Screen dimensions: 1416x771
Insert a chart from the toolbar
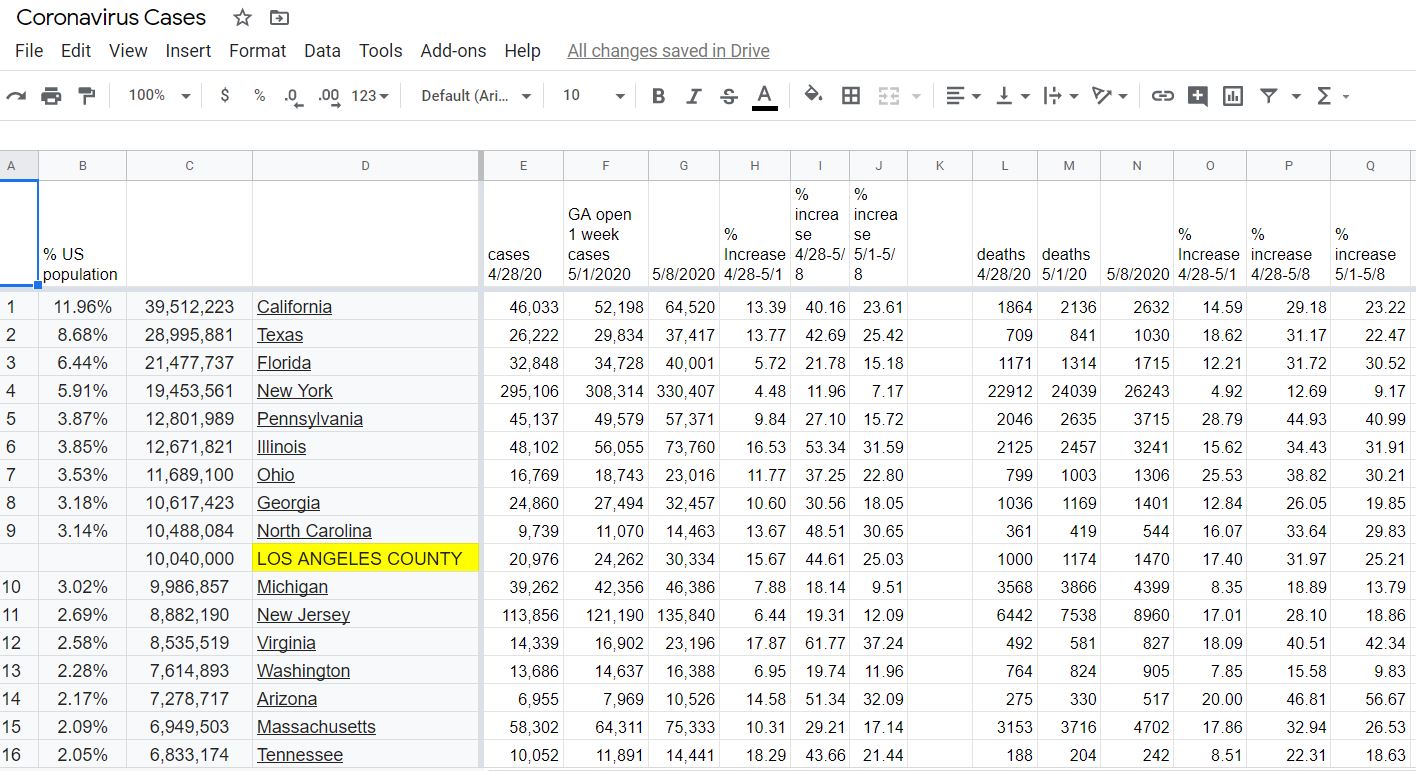(x=1232, y=95)
